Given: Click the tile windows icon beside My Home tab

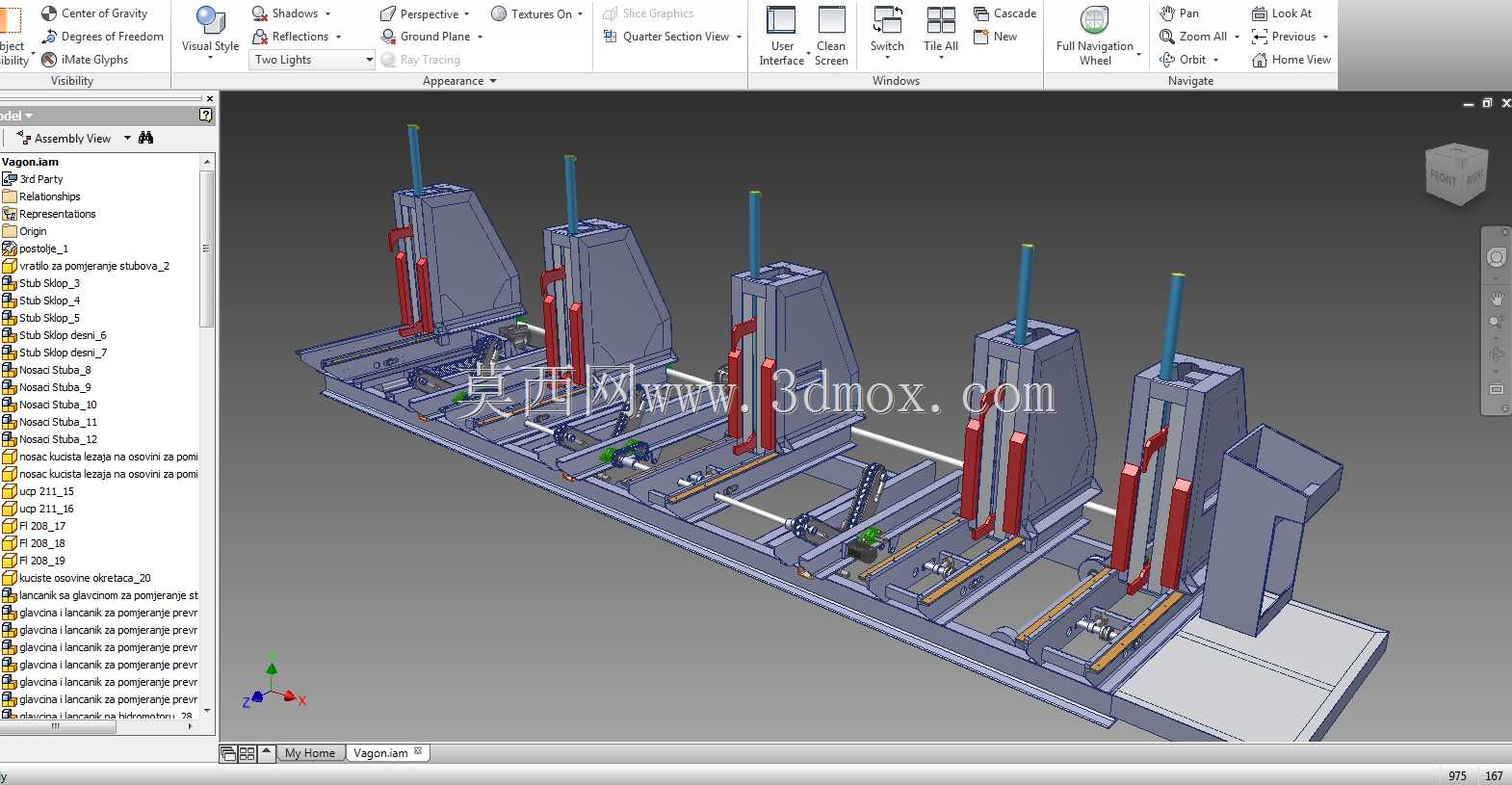Looking at the screenshot, I should tap(247, 753).
